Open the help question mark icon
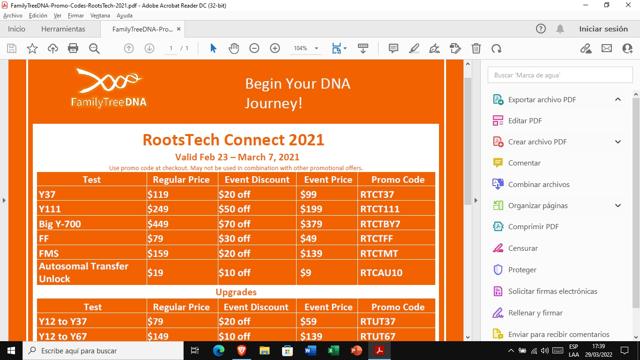Viewport: 640px width, 360px height. [x=541, y=29]
